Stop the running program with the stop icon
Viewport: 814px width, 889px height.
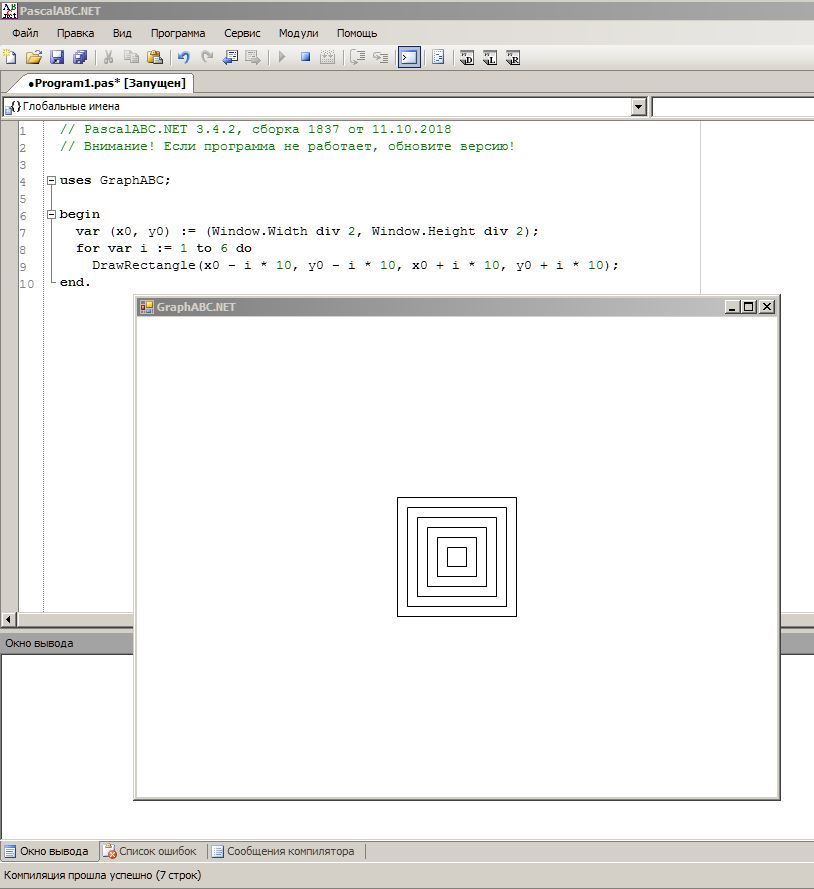click(x=305, y=58)
